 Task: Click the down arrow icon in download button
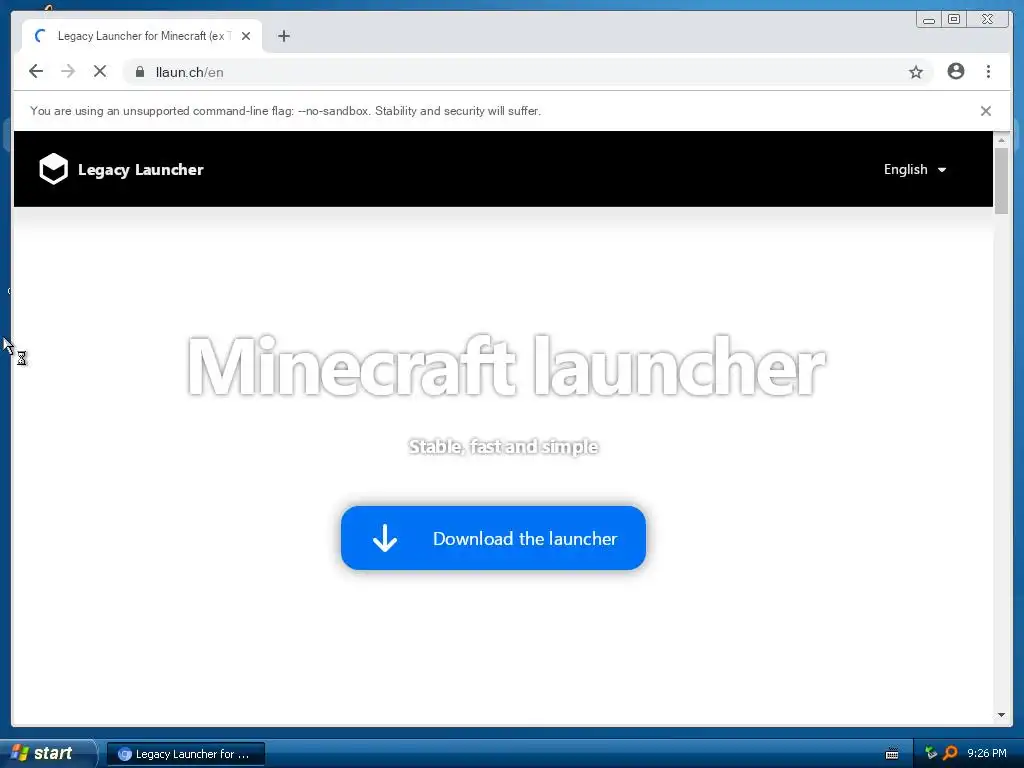[x=385, y=538]
